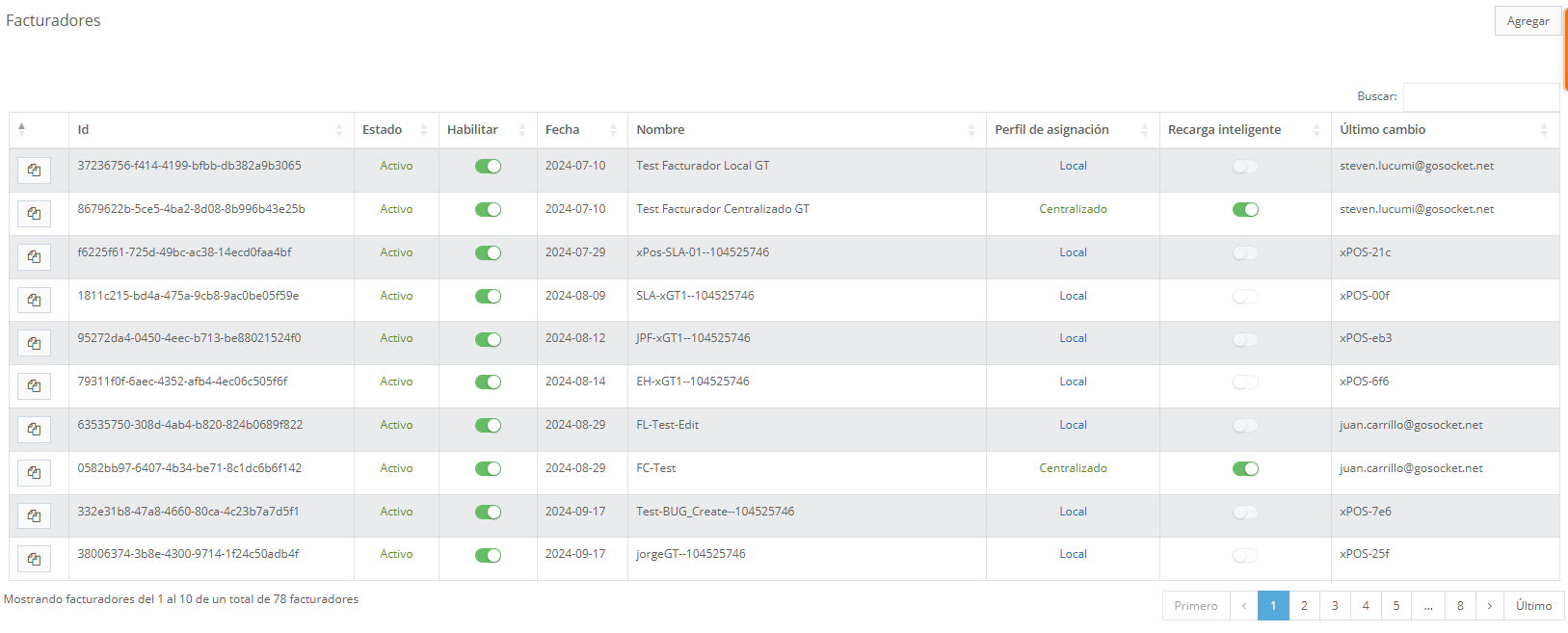1568x633 pixels.
Task: Disable Habilitar for Test Facturador Local GT
Action: click(x=488, y=167)
